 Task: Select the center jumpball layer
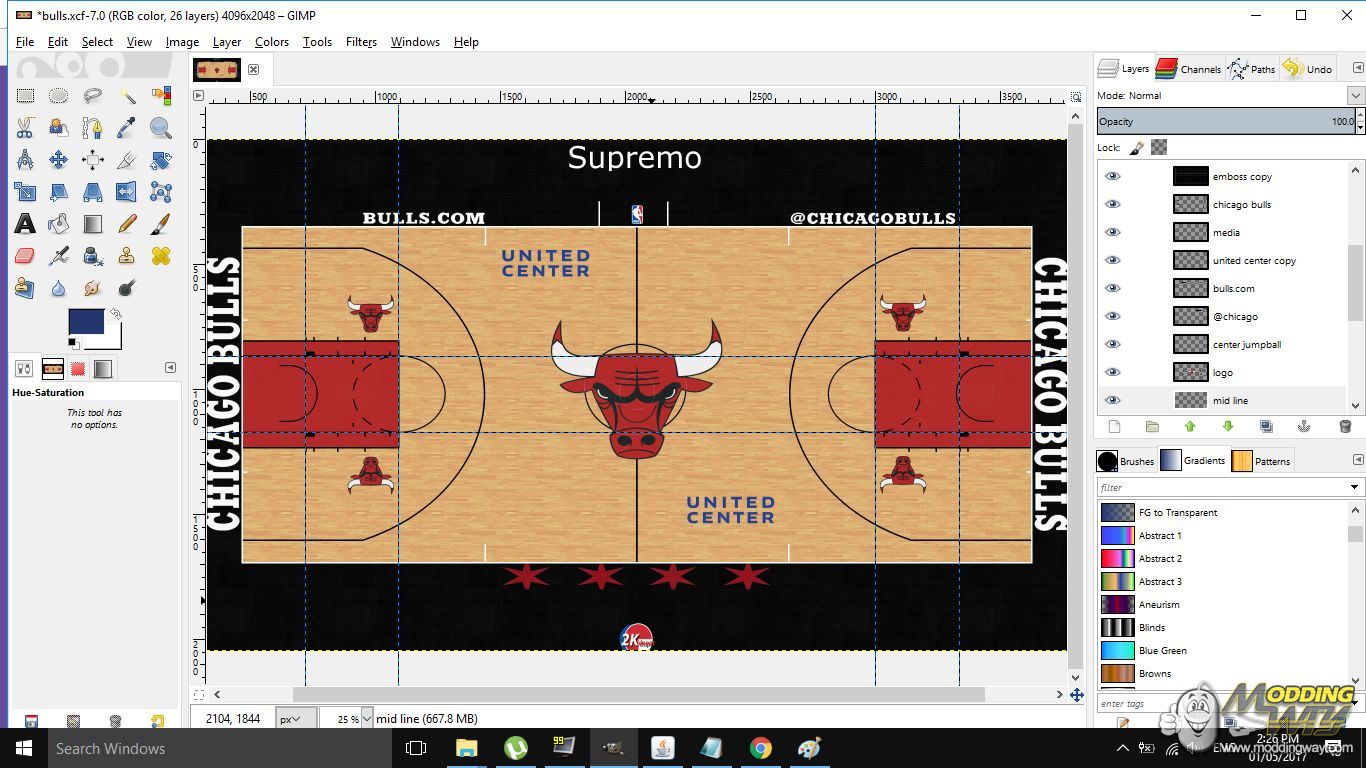(x=1246, y=344)
